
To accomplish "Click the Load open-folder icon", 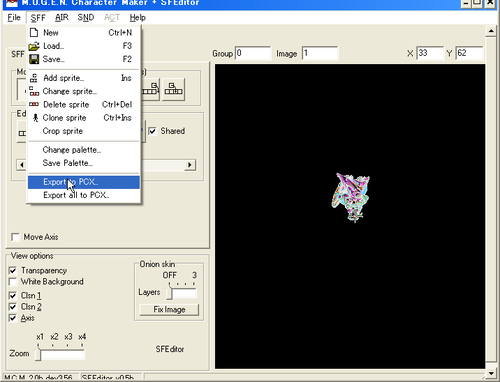I will pyautogui.click(x=34, y=46).
